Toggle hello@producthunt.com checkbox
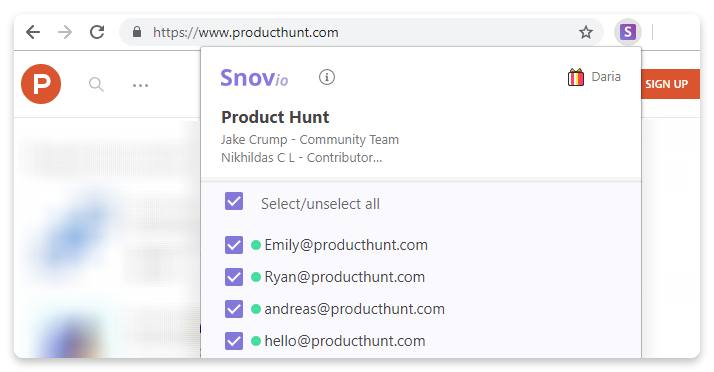The image size is (714, 372). tap(234, 341)
